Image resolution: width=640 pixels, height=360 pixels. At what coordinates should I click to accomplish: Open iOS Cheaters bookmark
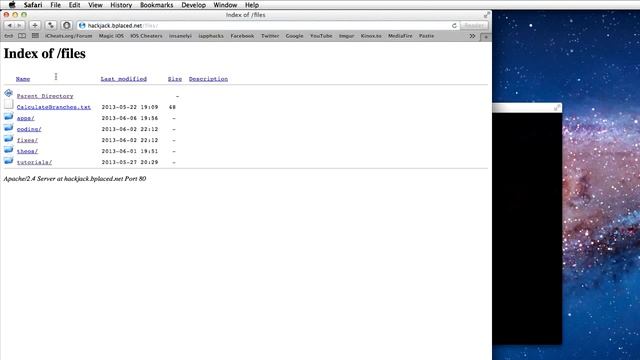point(146,36)
